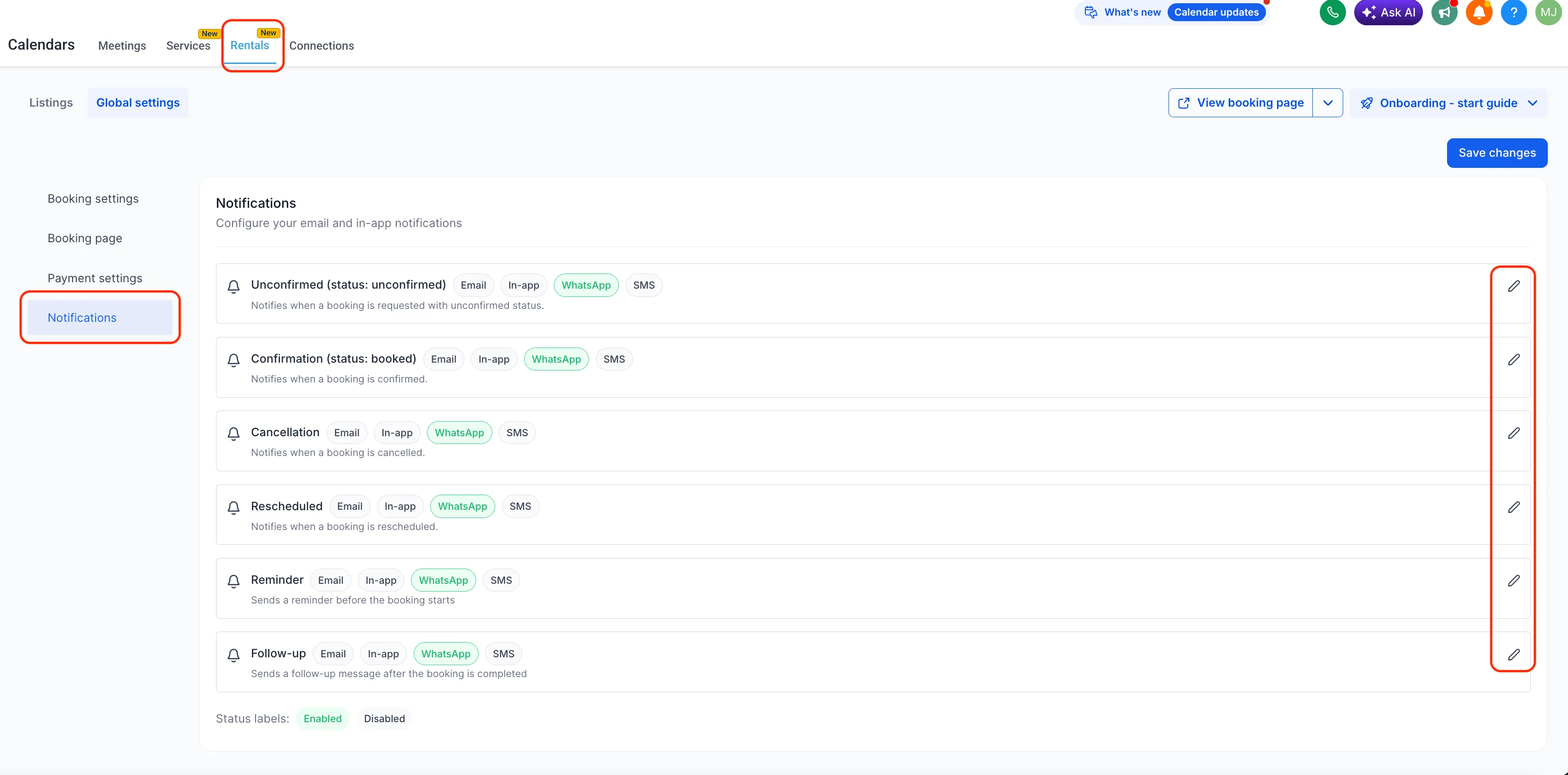Click the Onboarding - start guide button

[x=1448, y=103]
